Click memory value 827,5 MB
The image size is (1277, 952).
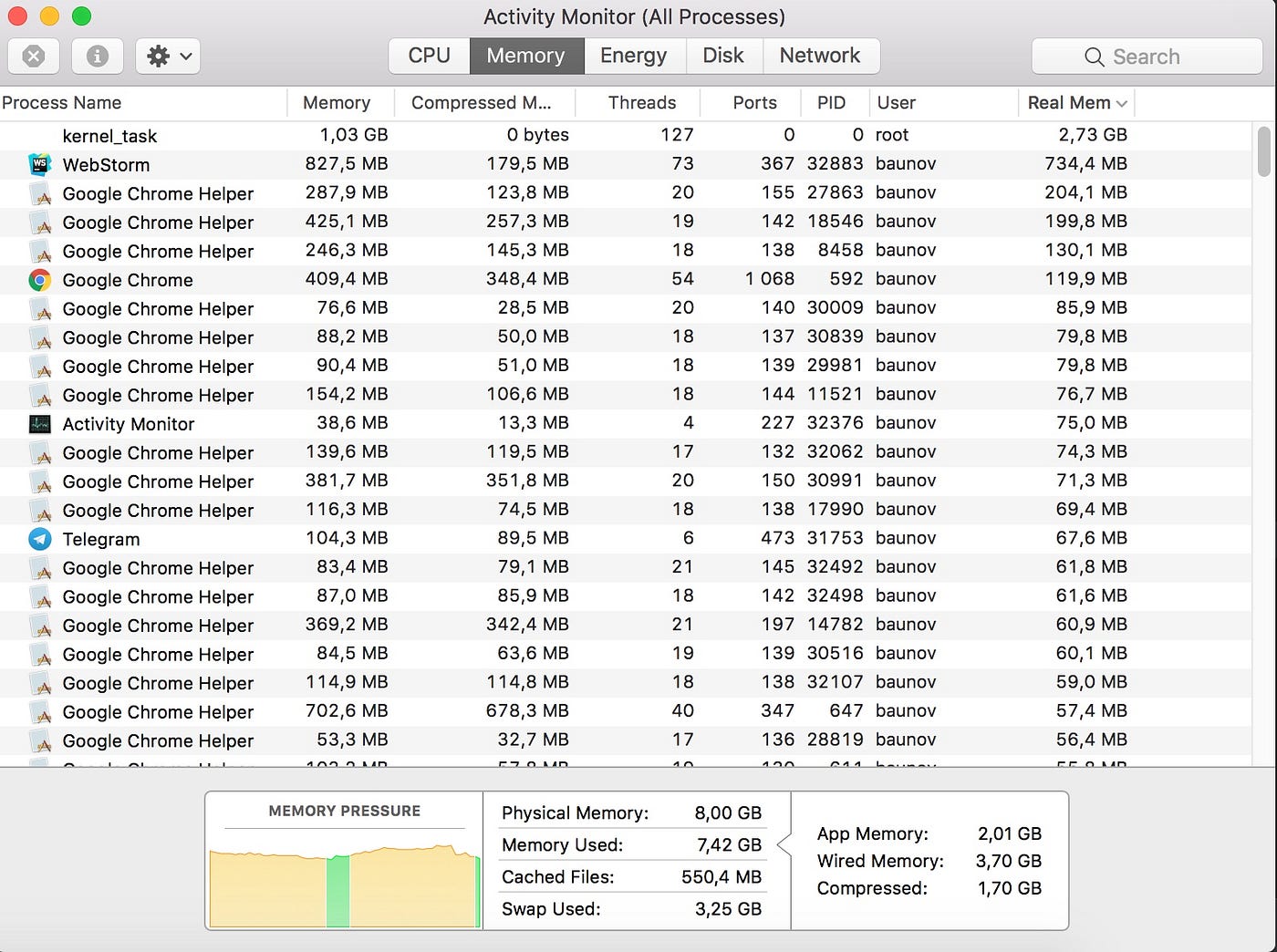(x=347, y=164)
